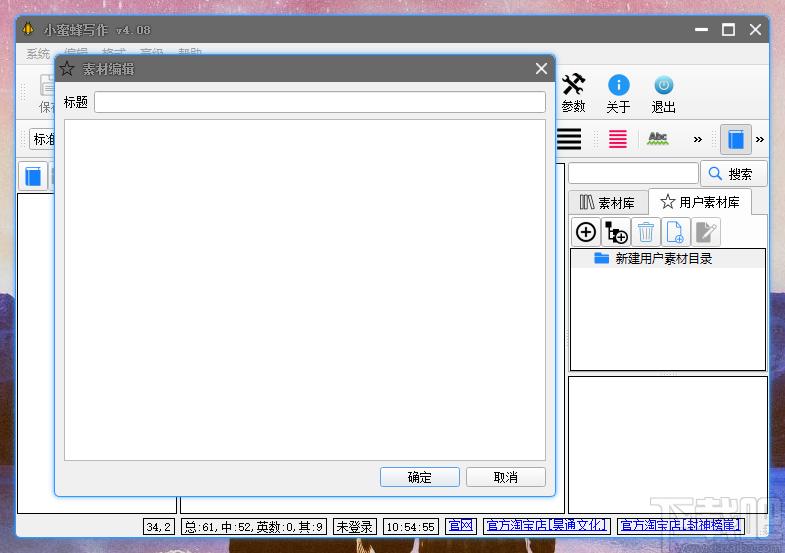This screenshot has width=785, height=553.
Task: Expand toolbar overflow arrows after Abc icon
Action: 698,139
